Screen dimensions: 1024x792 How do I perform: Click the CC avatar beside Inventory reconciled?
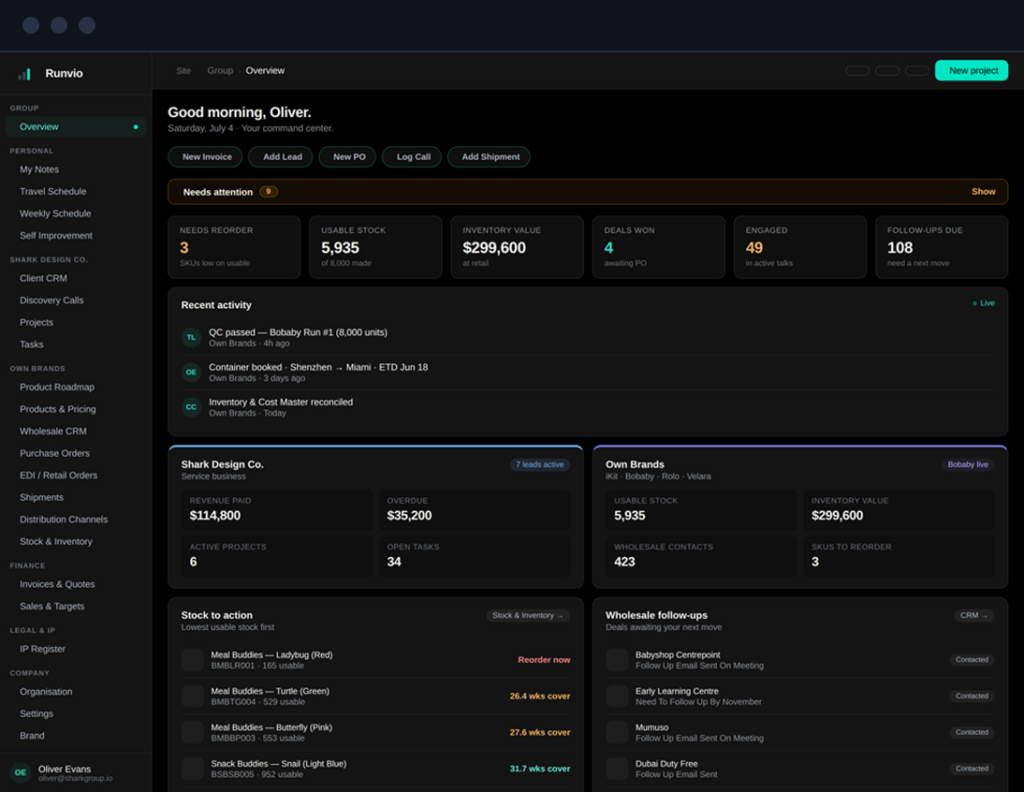tap(191, 407)
